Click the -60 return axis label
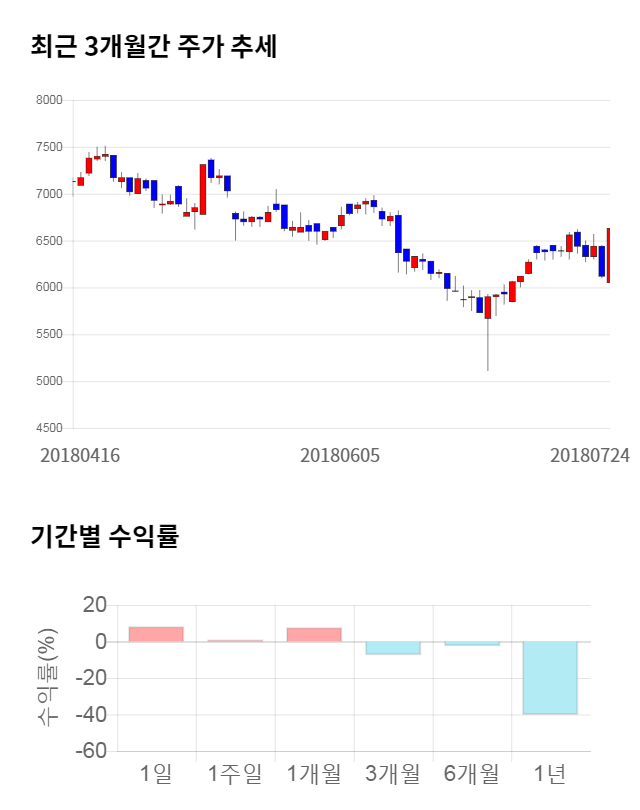The width and height of the screenshot is (640, 810). coord(91,751)
